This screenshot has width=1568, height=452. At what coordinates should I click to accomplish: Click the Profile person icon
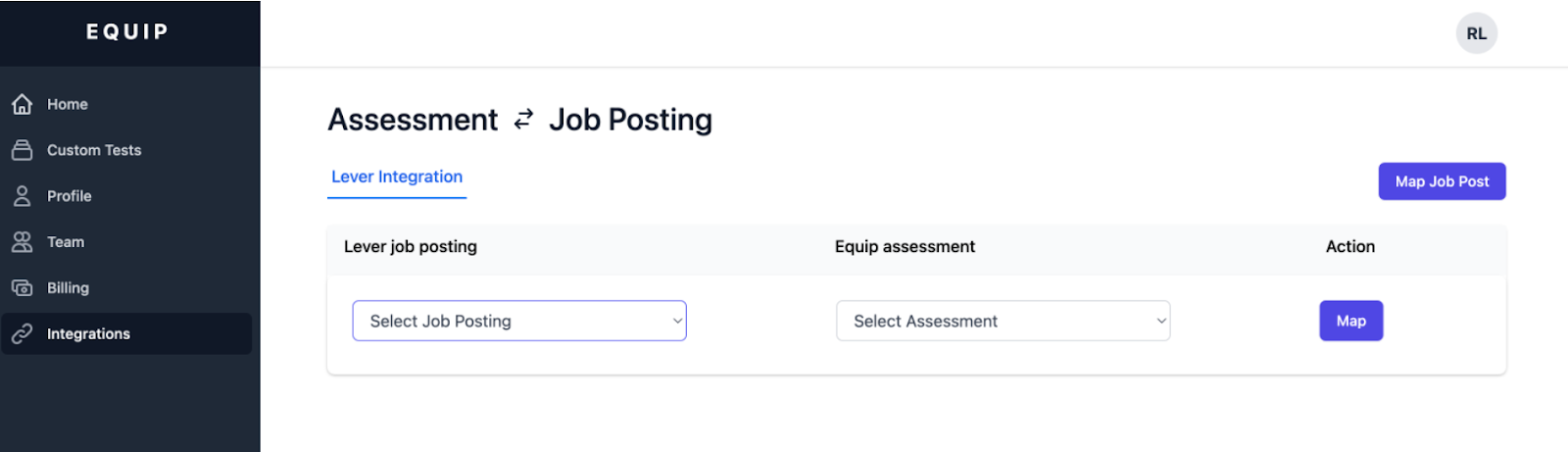click(x=22, y=196)
